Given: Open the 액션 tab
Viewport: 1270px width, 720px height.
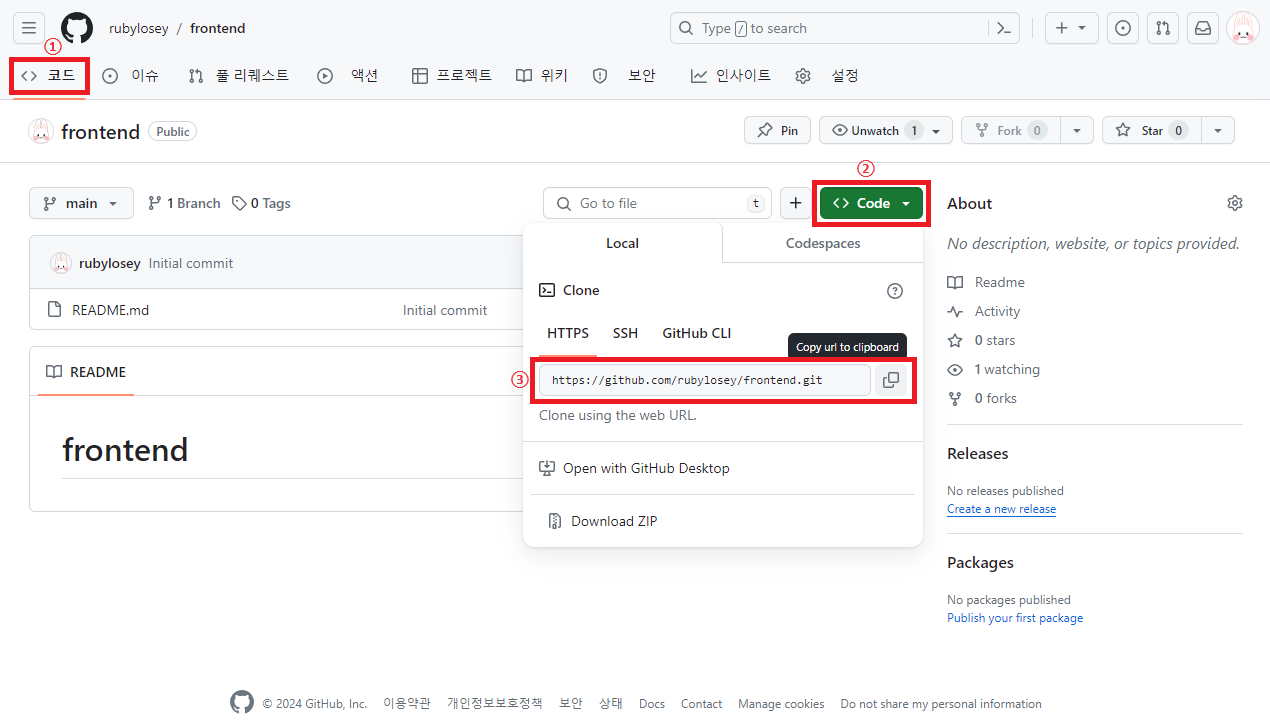Looking at the screenshot, I should tap(348, 76).
